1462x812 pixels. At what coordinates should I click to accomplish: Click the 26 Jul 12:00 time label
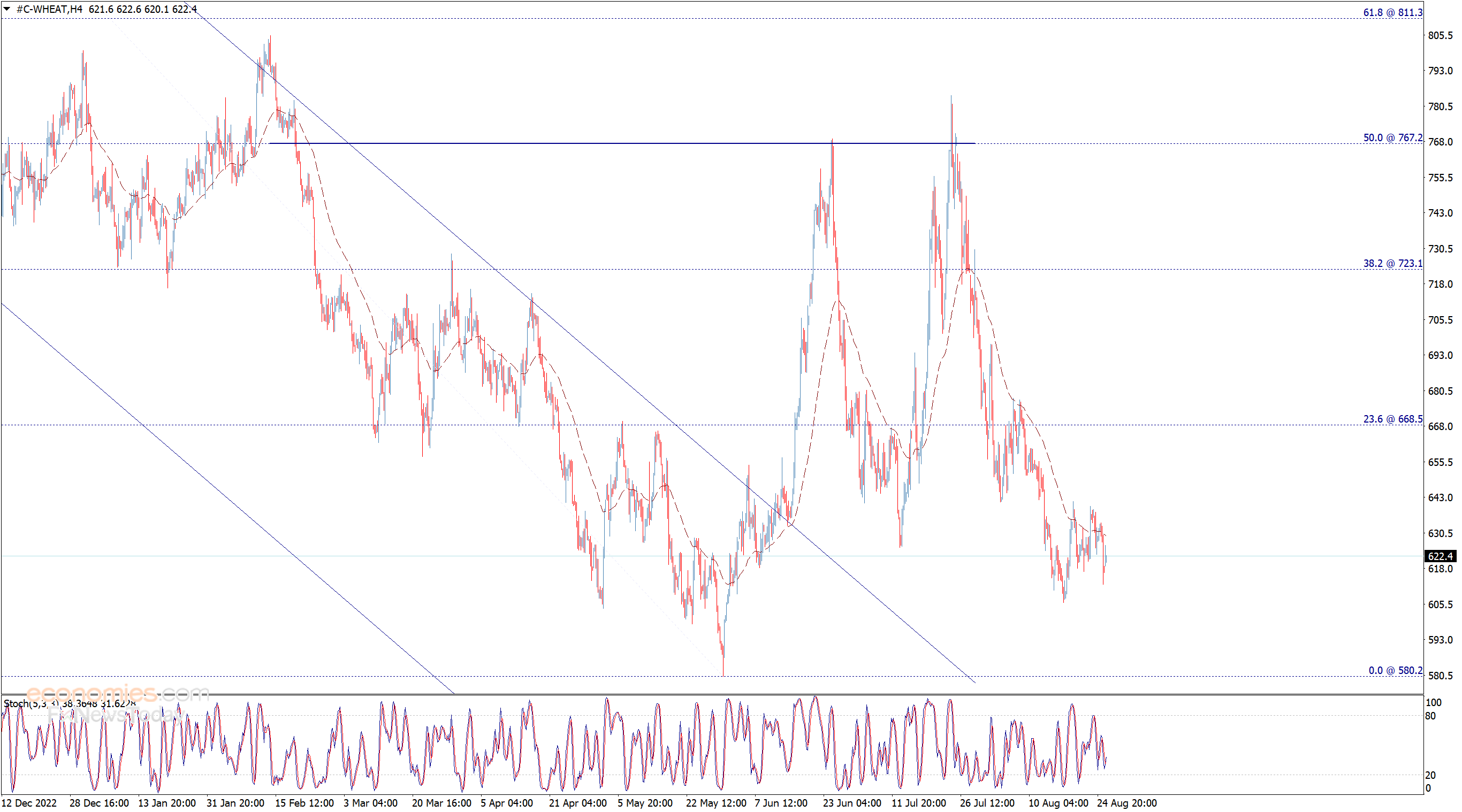(x=987, y=803)
